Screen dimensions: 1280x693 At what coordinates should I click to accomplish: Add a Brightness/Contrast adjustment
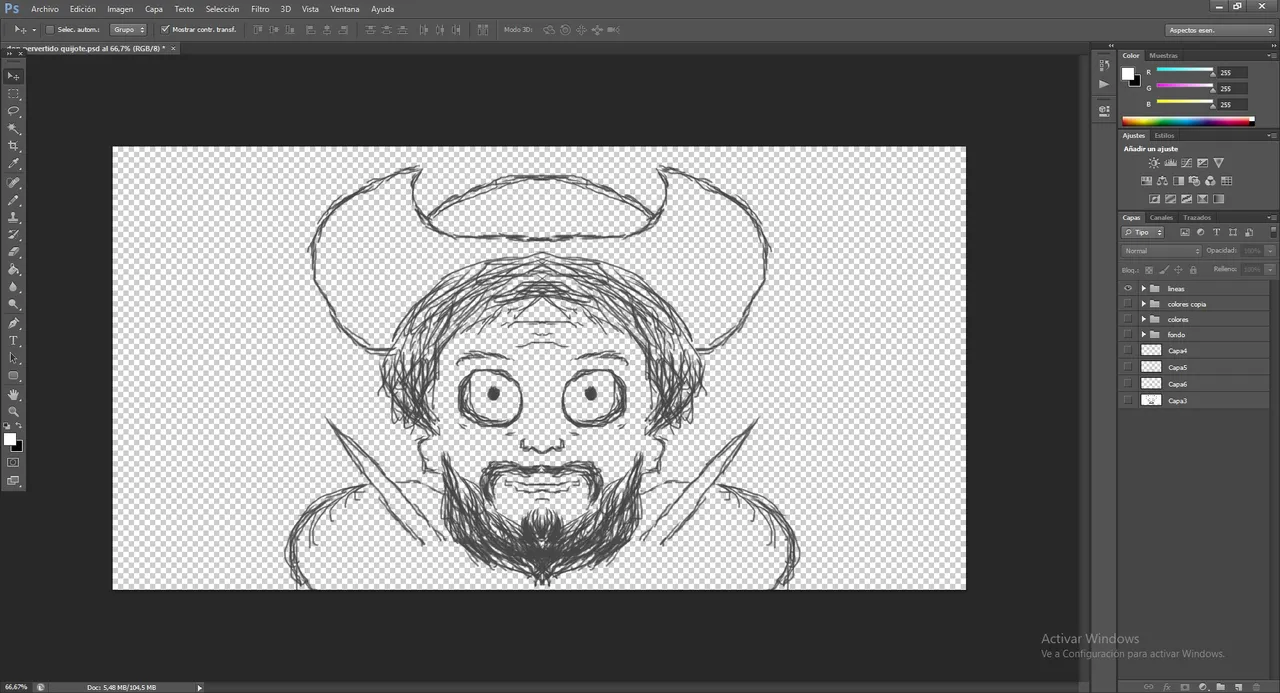[1154, 163]
